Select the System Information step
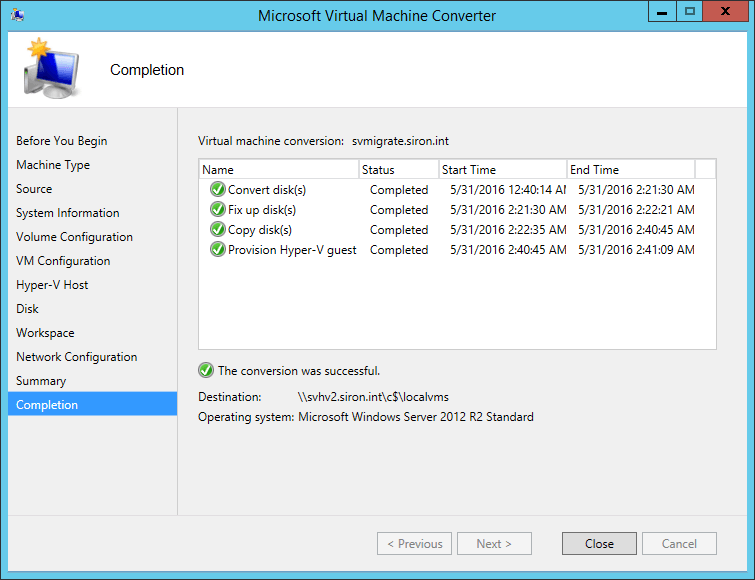Image resolution: width=755 pixels, height=580 pixels. (x=67, y=213)
